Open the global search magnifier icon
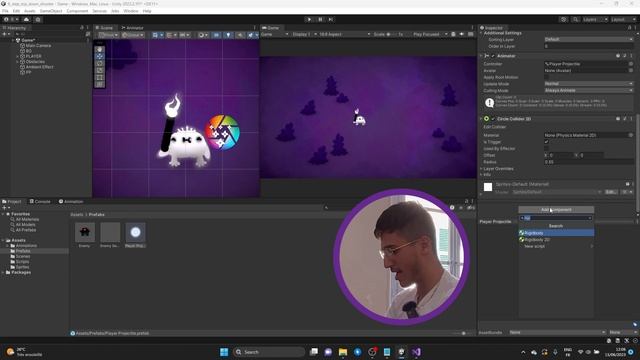The height and width of the screenshot is (360, 640). point(575,19)
